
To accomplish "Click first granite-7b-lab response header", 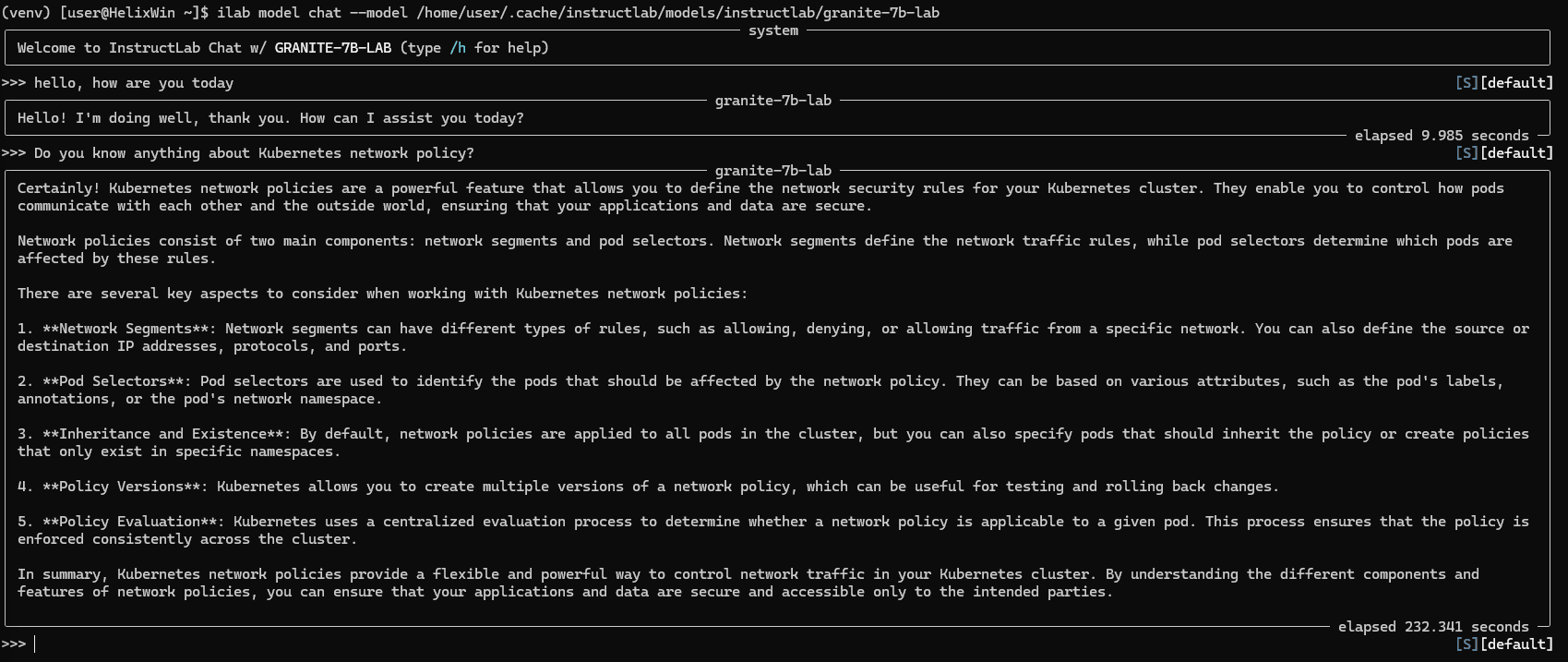I will pos(773,101).
